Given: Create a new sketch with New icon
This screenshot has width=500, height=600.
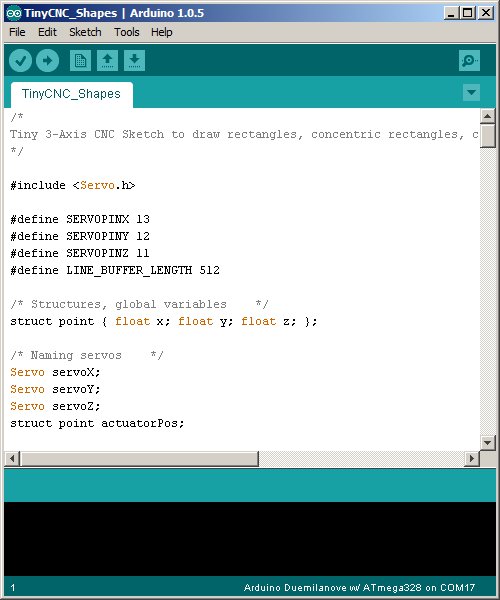Looking at the screenshot, I should [x=80, y=60].
